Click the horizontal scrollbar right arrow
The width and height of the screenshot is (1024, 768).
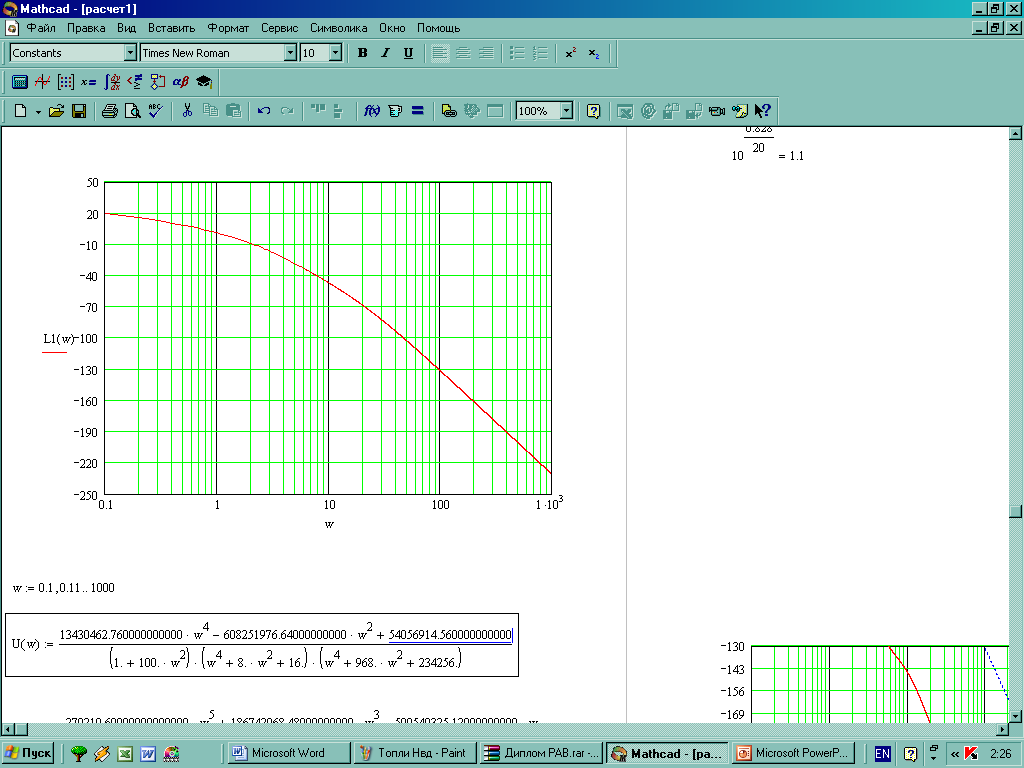[x=1002, y=729]
